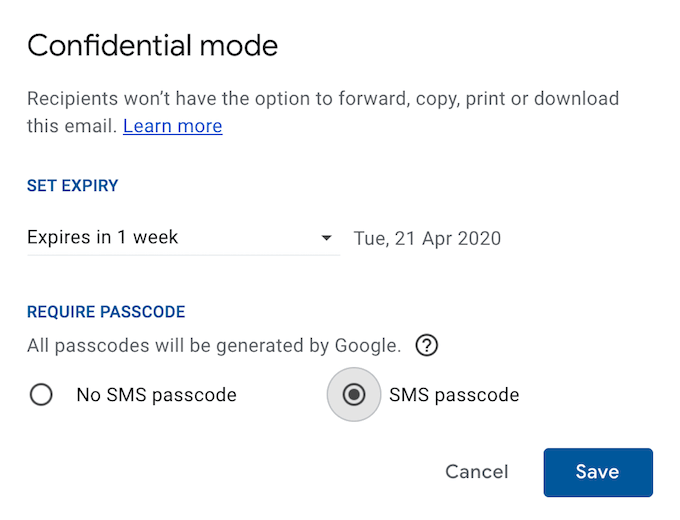Click the expiry date 'Tue, 21 Apr 2020'

(427, 238)
